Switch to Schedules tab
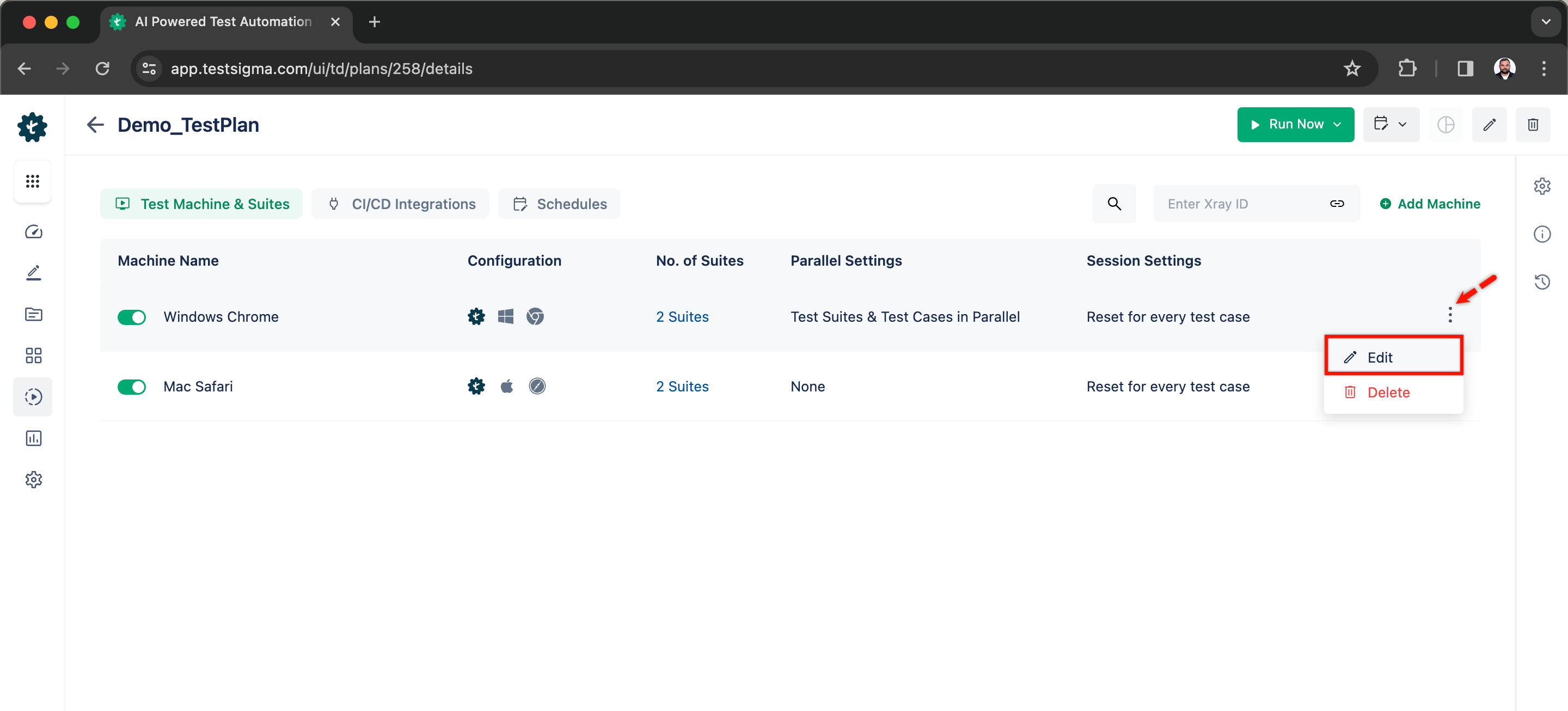The width and height of the screenshot is (1568, 711). pos(559,204)
